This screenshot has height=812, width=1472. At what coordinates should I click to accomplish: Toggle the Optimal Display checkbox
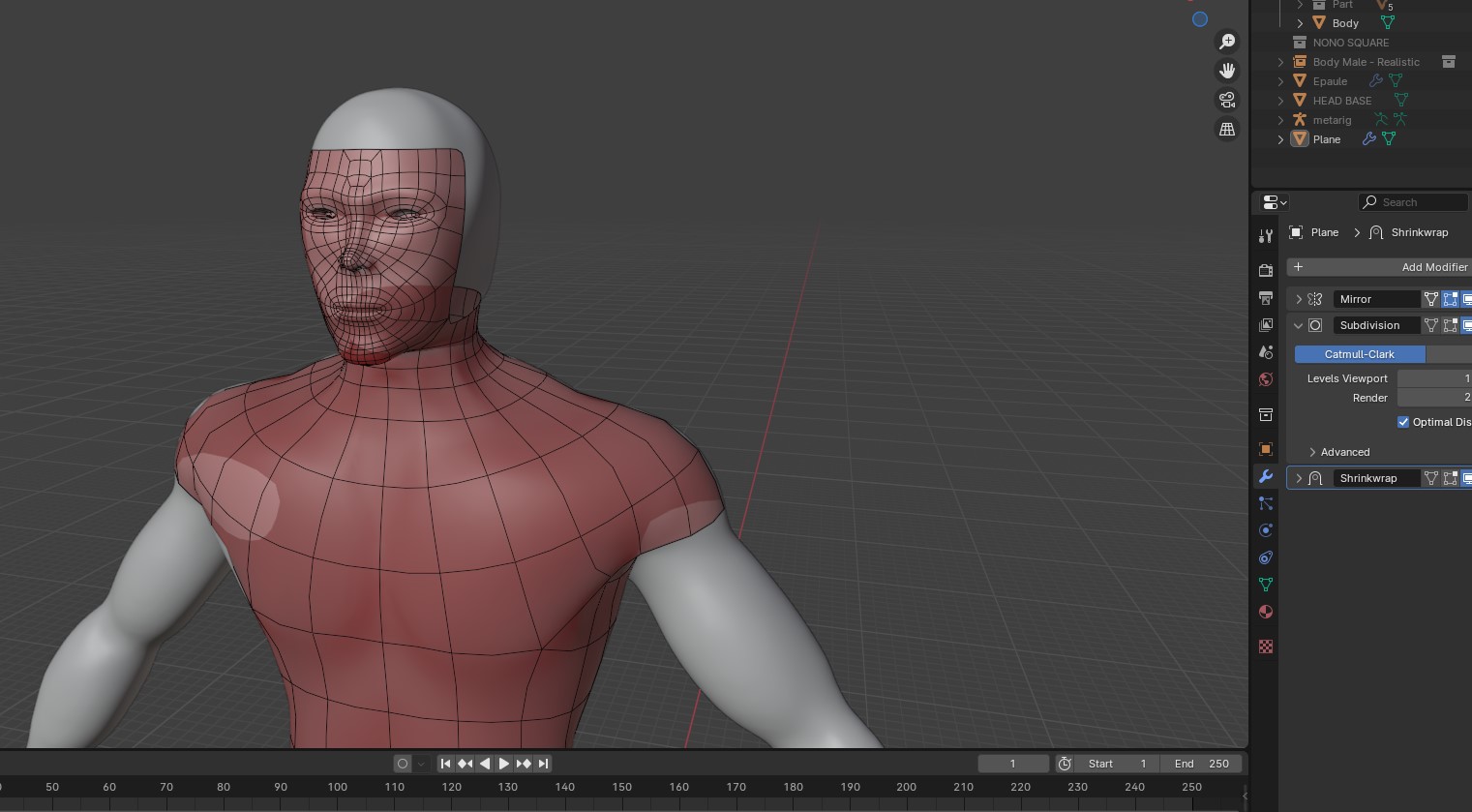point(1403,422)
